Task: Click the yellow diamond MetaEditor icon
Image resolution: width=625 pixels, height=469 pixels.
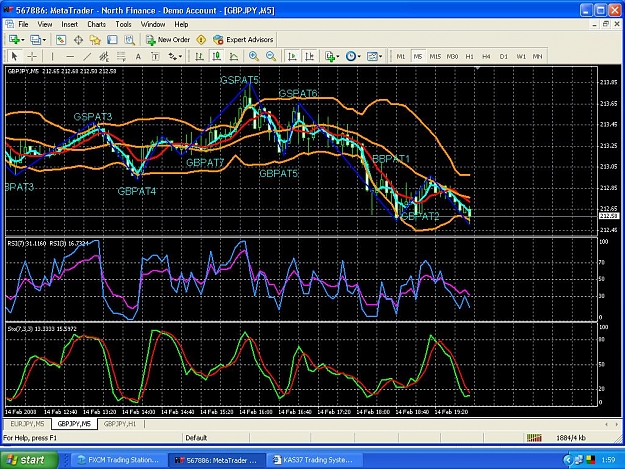Action: tap(201, 40)
